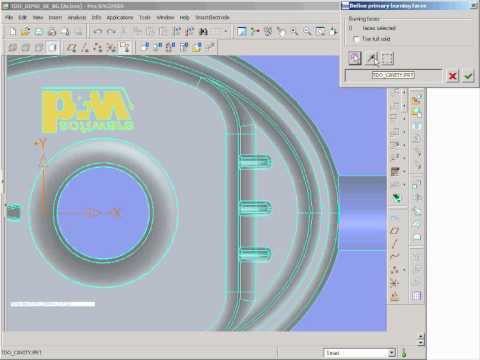This screenshot has height=360, width=480.
Task: Open the Smart selection filter dropdown
Action: 392,352
